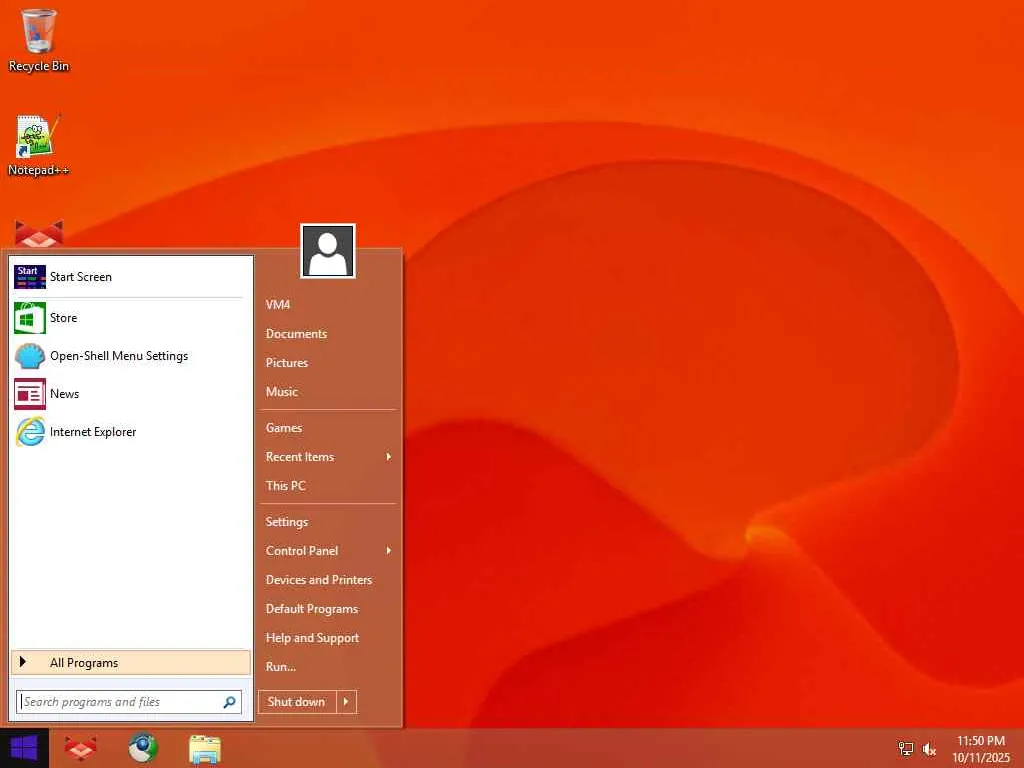Viewport: 1024px width, 768px height.
Task: Open Documents from start menu
Action: 296,334
